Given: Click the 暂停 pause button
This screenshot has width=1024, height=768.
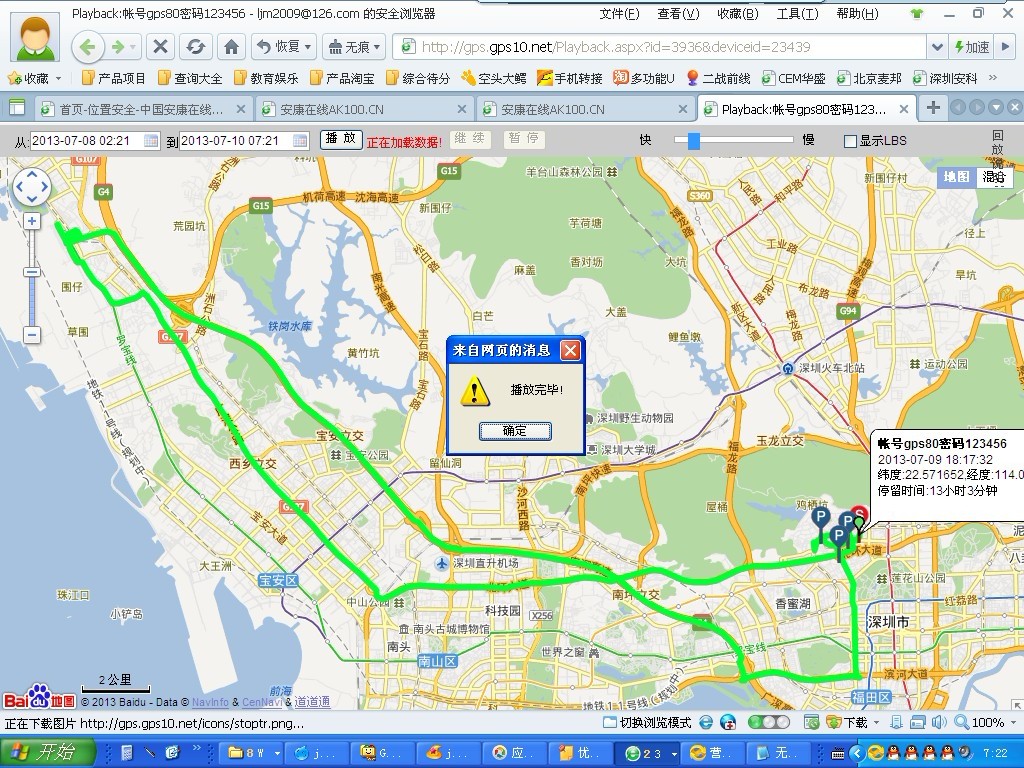Looking at the screenshot, I should click(x=524, y=138).
